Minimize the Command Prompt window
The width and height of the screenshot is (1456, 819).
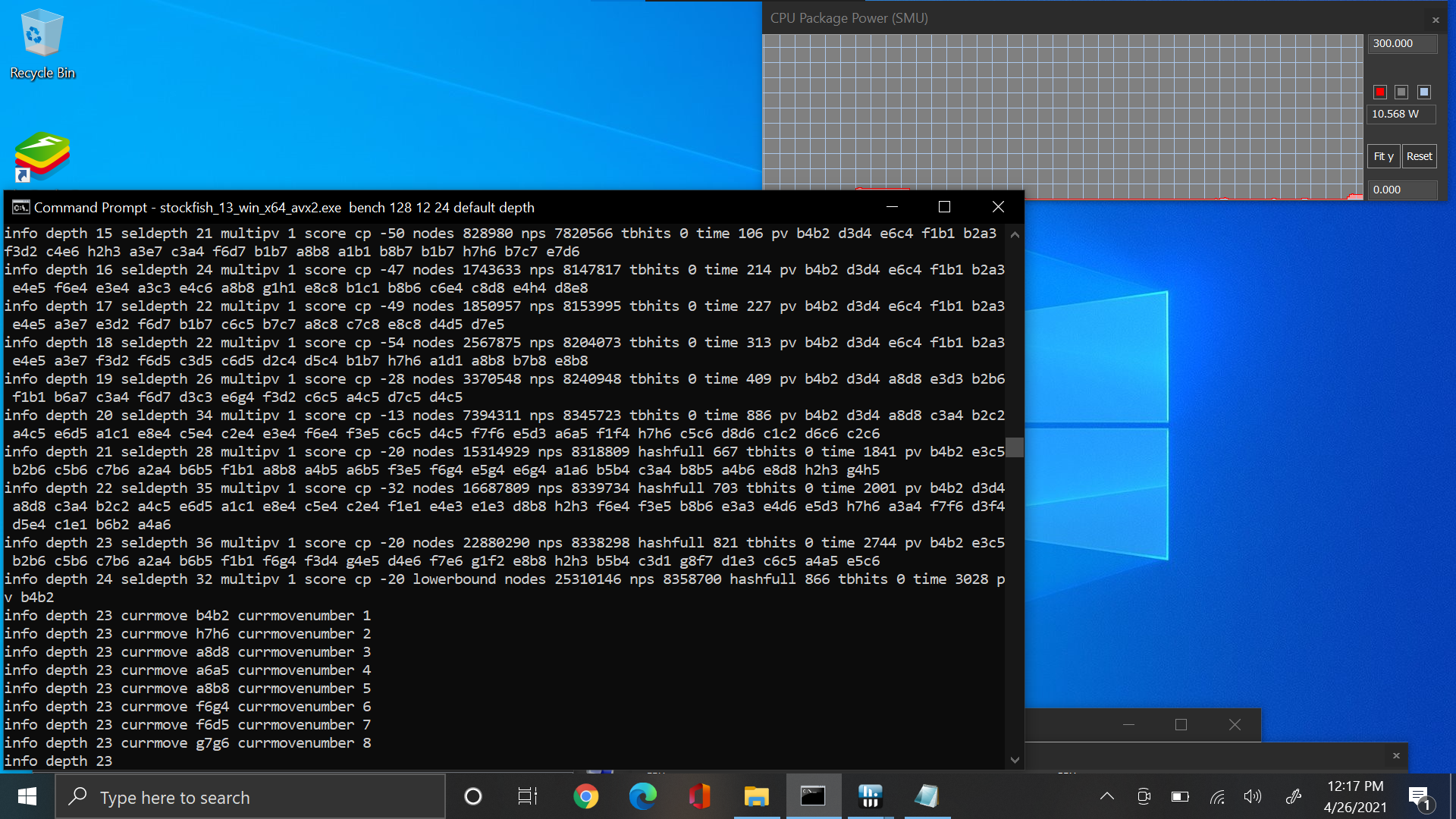(892, 207)
